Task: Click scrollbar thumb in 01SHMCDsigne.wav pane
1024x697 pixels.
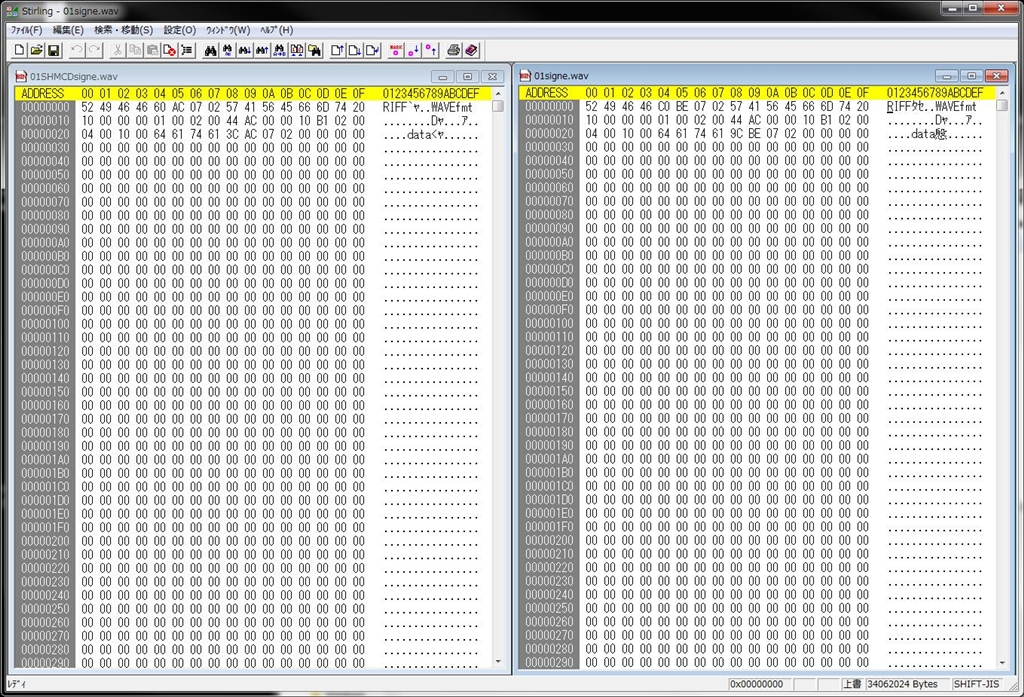Action: (498, 107)
